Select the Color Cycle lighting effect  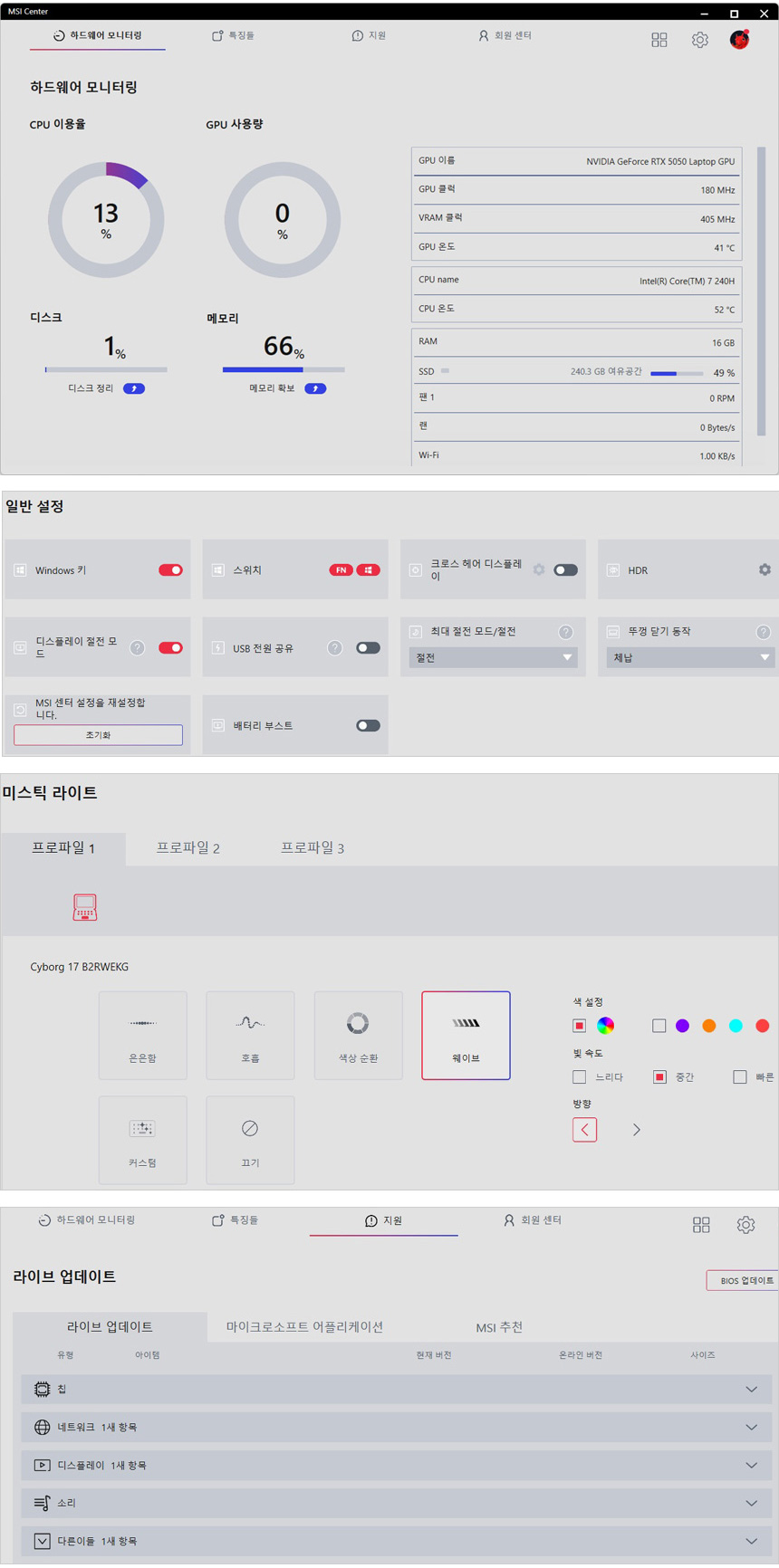358,1035
